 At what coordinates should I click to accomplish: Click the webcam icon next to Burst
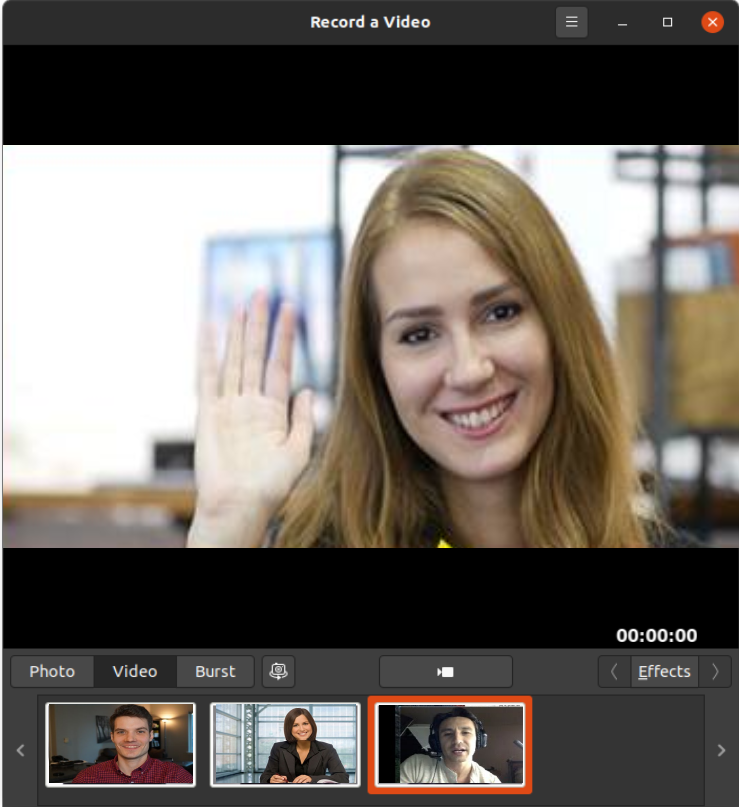click(x=279, y=671)
